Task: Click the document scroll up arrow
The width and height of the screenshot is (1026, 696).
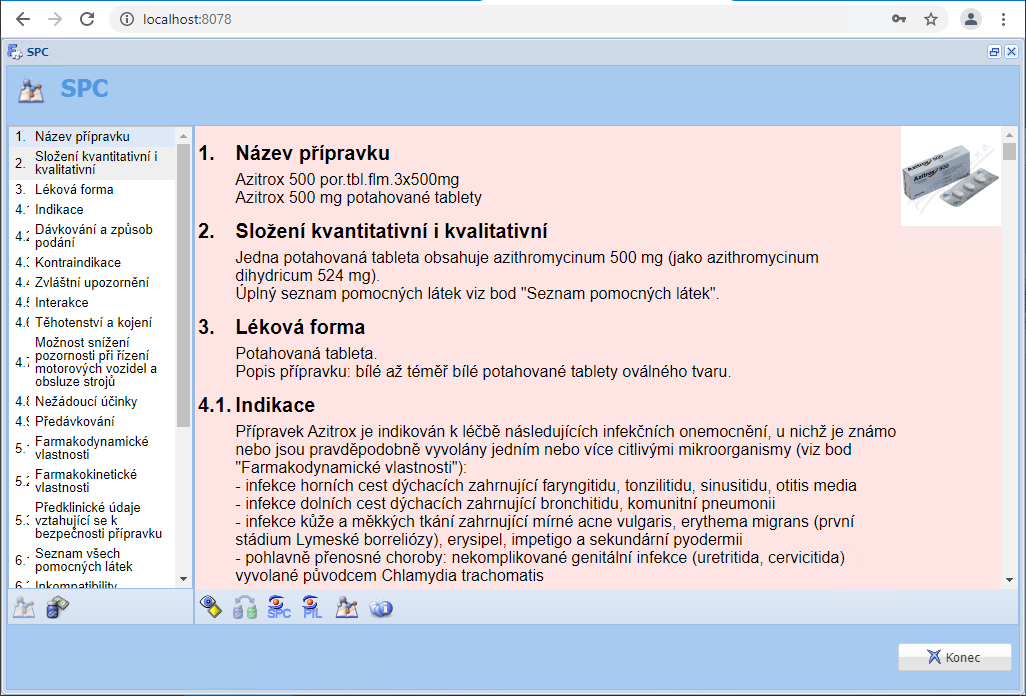Action: (x=1010, y=135)
